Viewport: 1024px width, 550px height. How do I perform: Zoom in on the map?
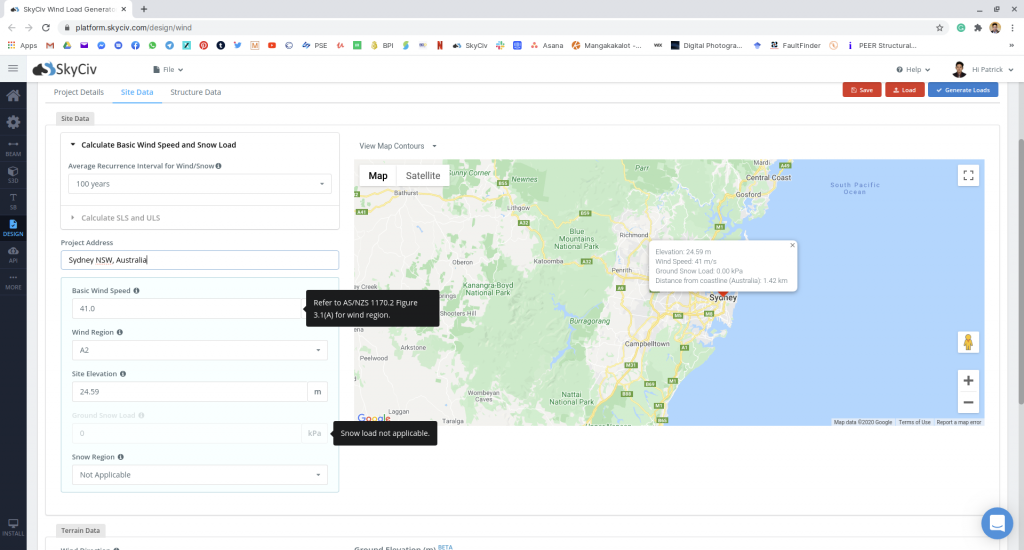click(967, 381)
